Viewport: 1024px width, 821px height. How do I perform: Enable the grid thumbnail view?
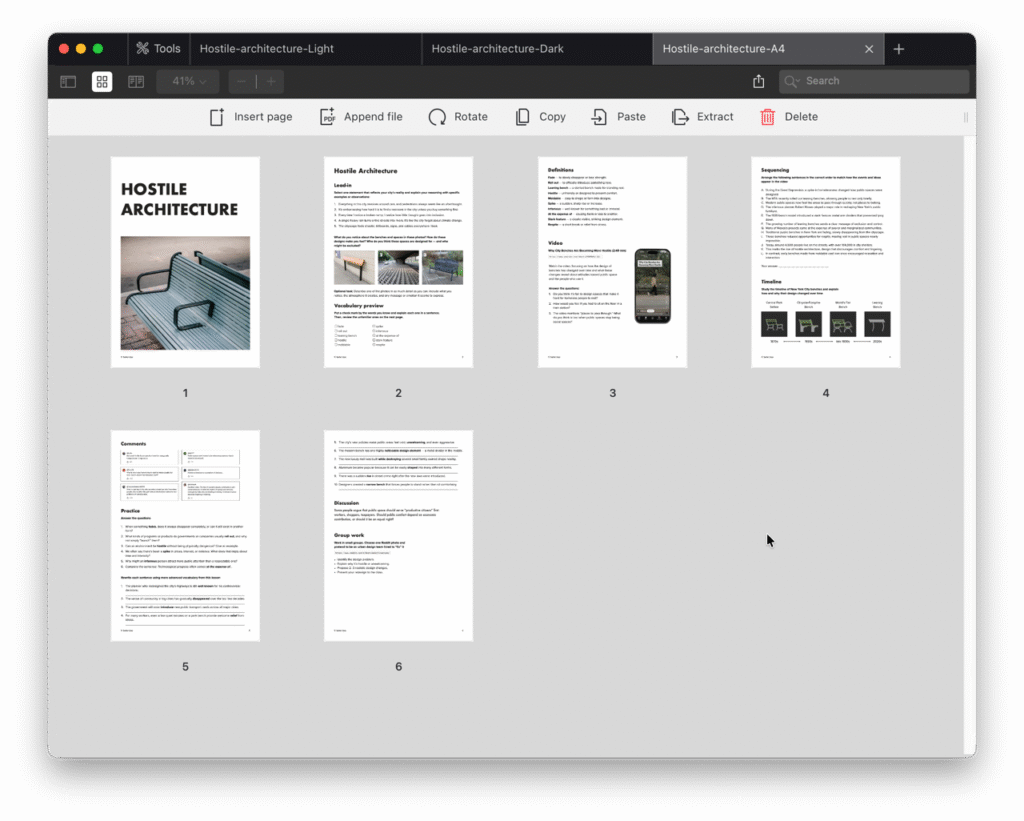tap(101, 81)
